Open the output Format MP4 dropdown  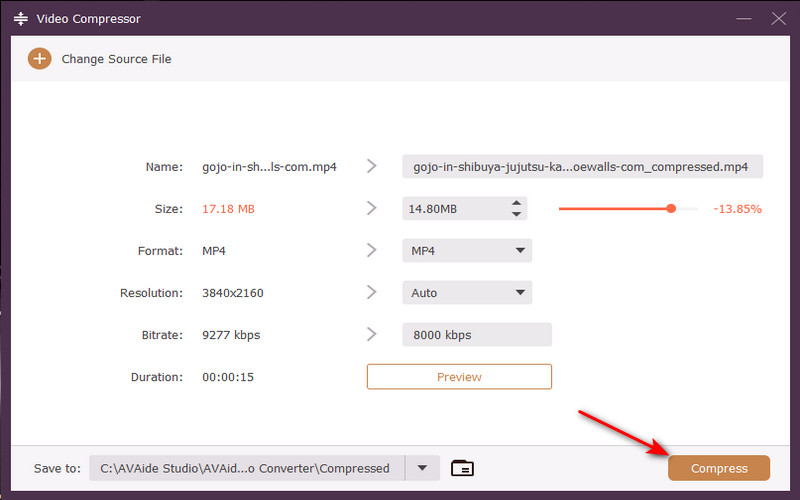pyautogui.click(x=467, y=251)
